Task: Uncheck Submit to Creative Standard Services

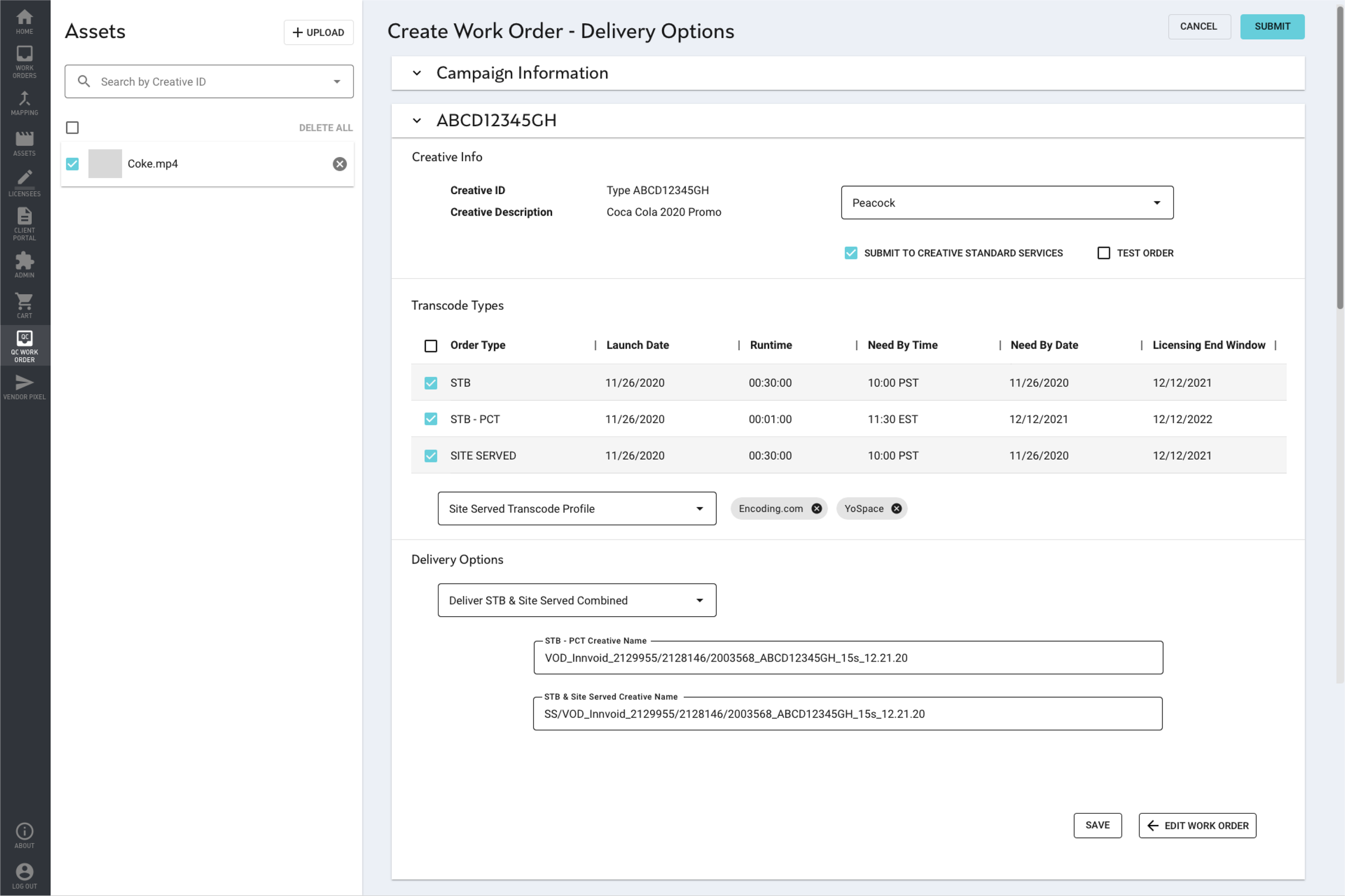Action: point(851,253)
